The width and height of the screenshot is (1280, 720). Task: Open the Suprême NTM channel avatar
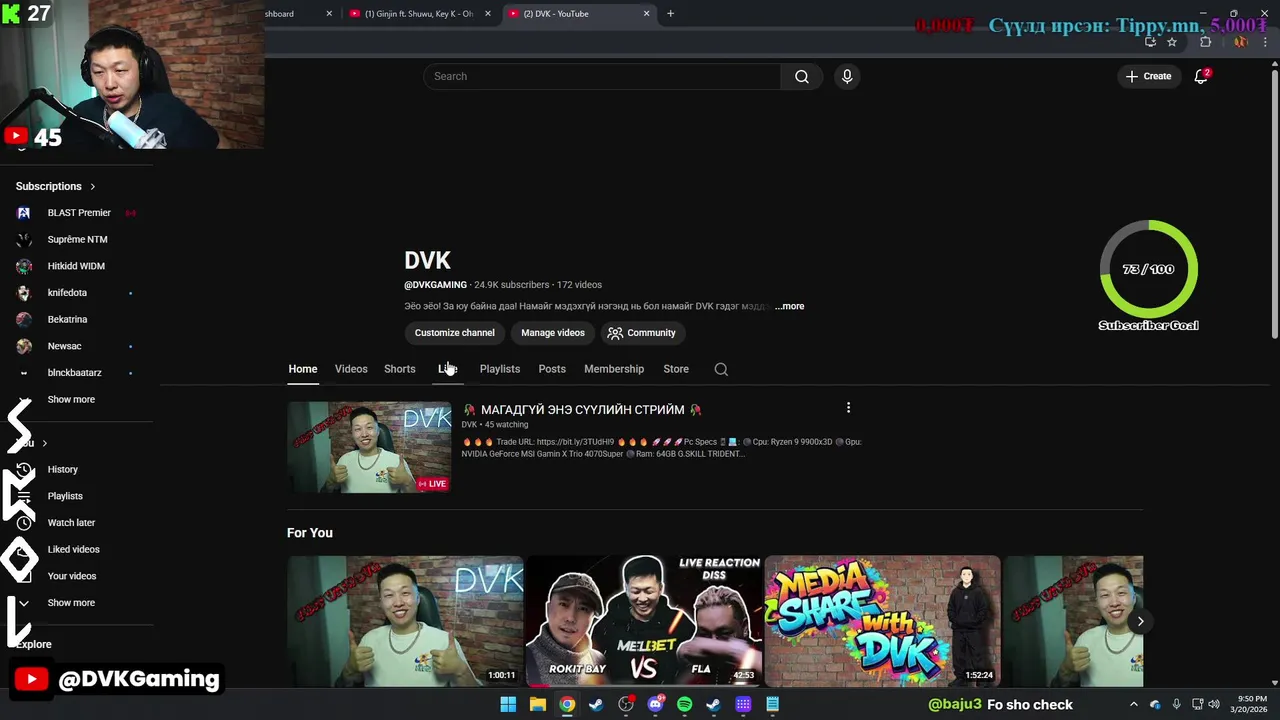tap(24, 239)
